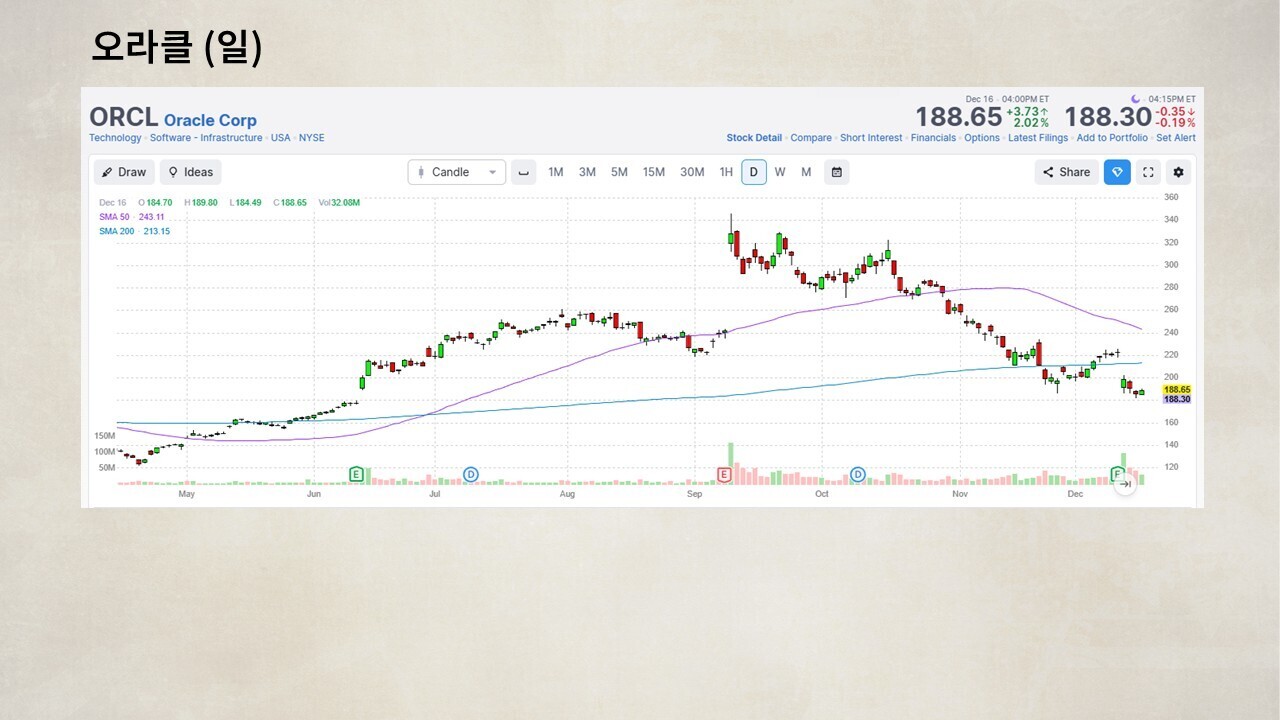
Task: Click the SMA 50 indicator label
Action: tap(131, 217)
